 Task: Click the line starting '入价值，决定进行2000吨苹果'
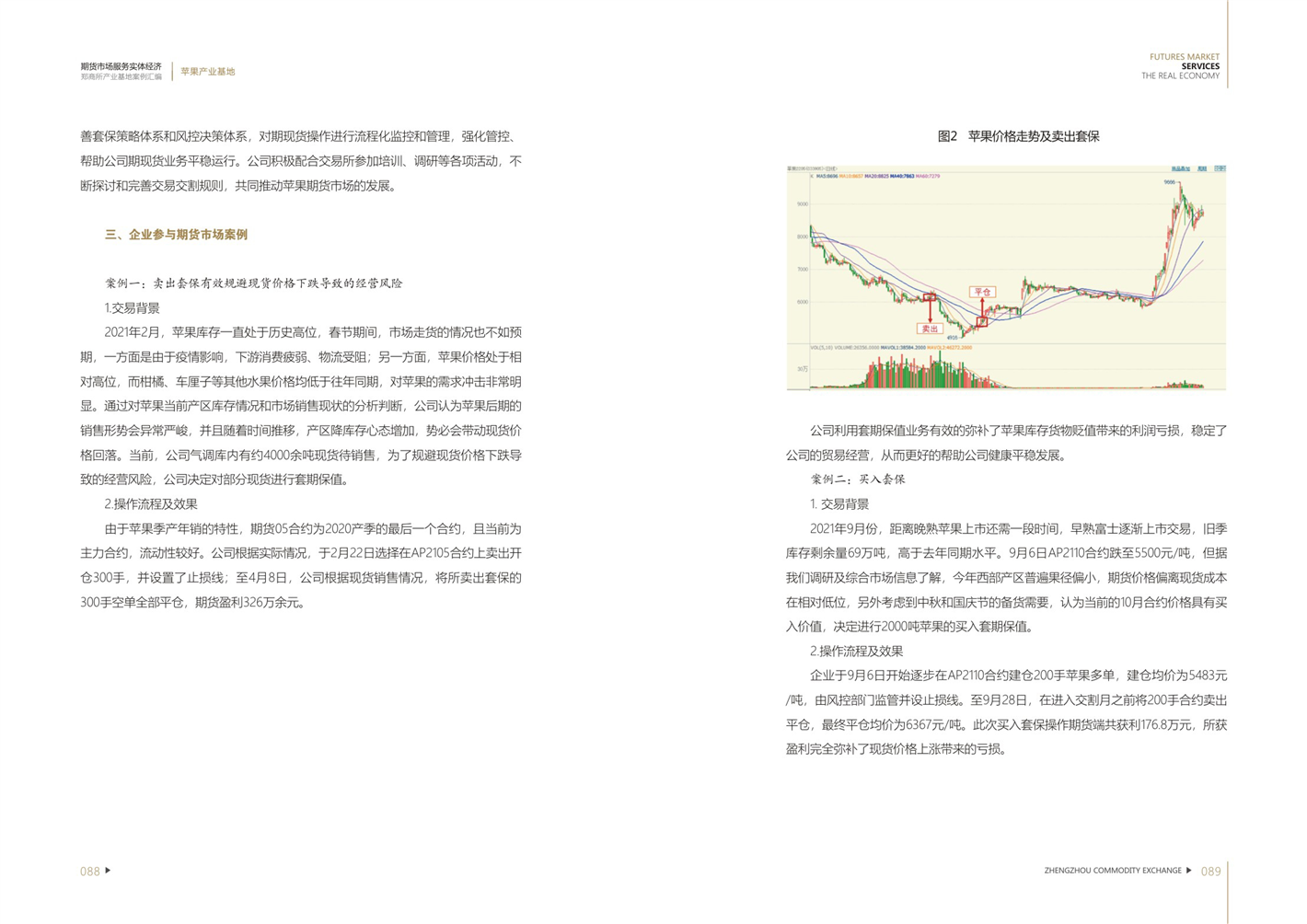click(x=911, y=627)
